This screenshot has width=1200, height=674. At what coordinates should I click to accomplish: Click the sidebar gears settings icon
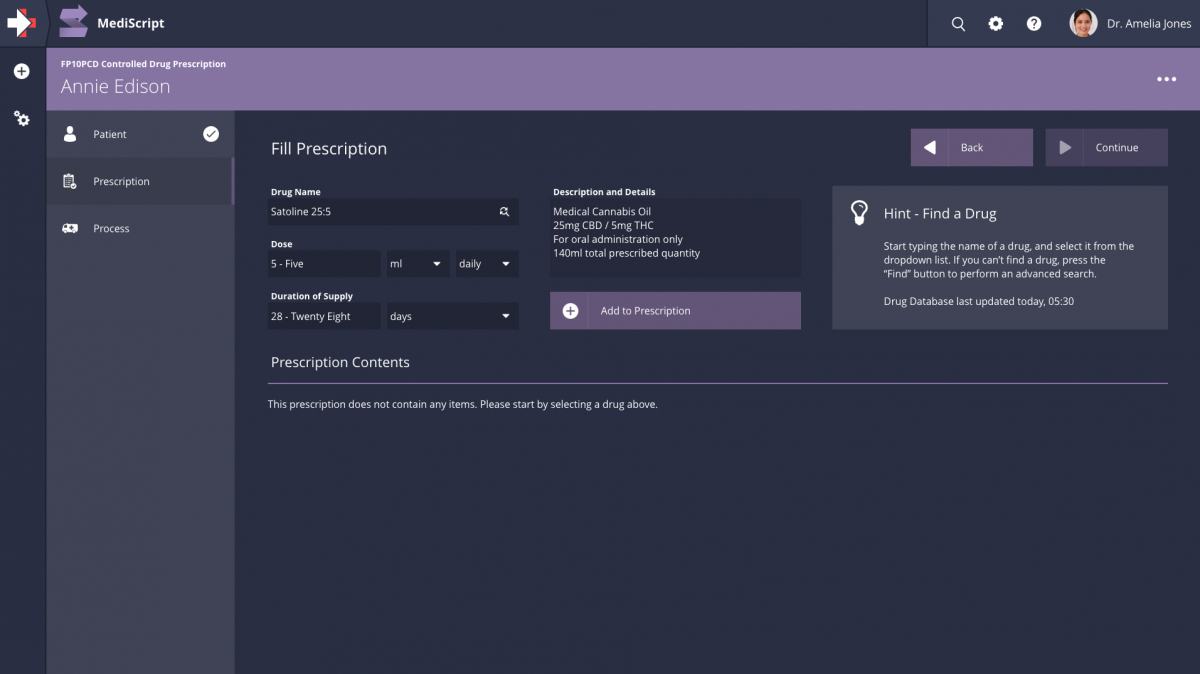(x=21, y=118)
